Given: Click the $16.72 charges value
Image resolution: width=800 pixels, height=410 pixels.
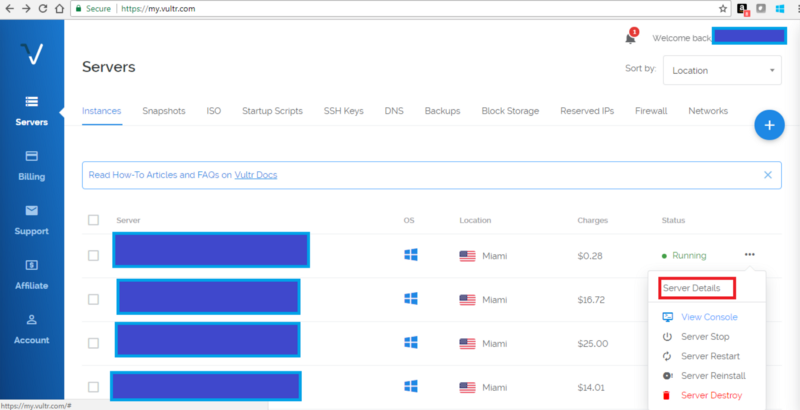Looking at the screenshot, I should tap(591, 300).
